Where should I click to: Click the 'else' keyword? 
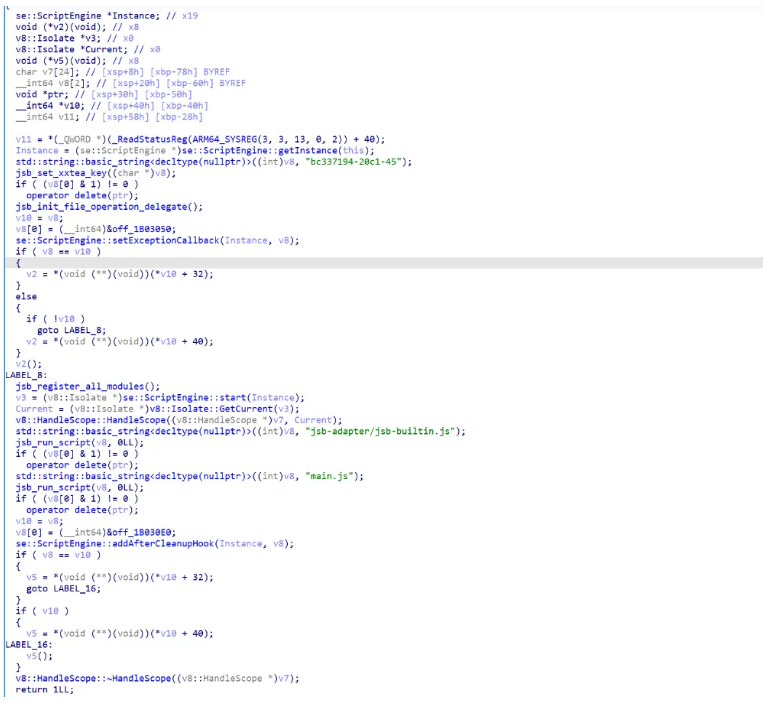pos(26,297)
